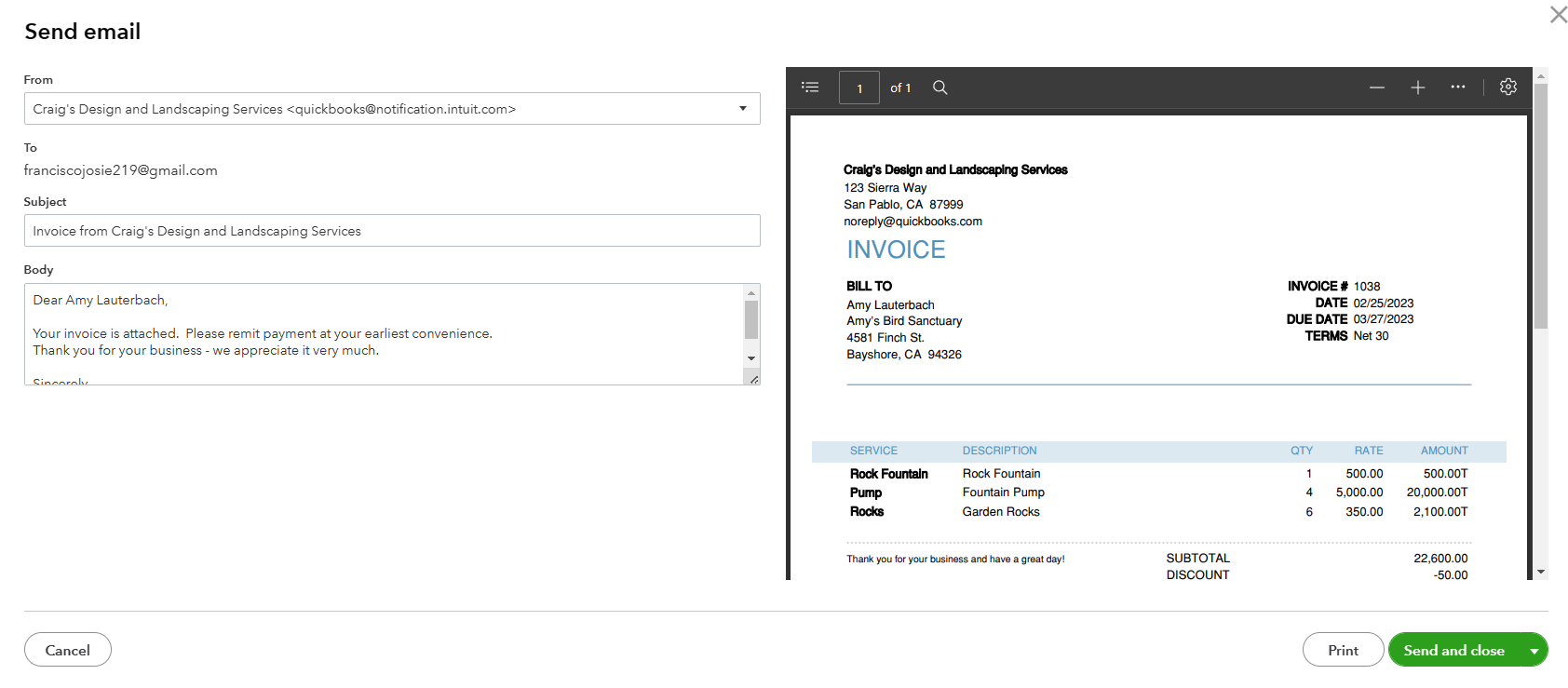
Task: Click the Fountain Pump description
Action: point(1004,492)
